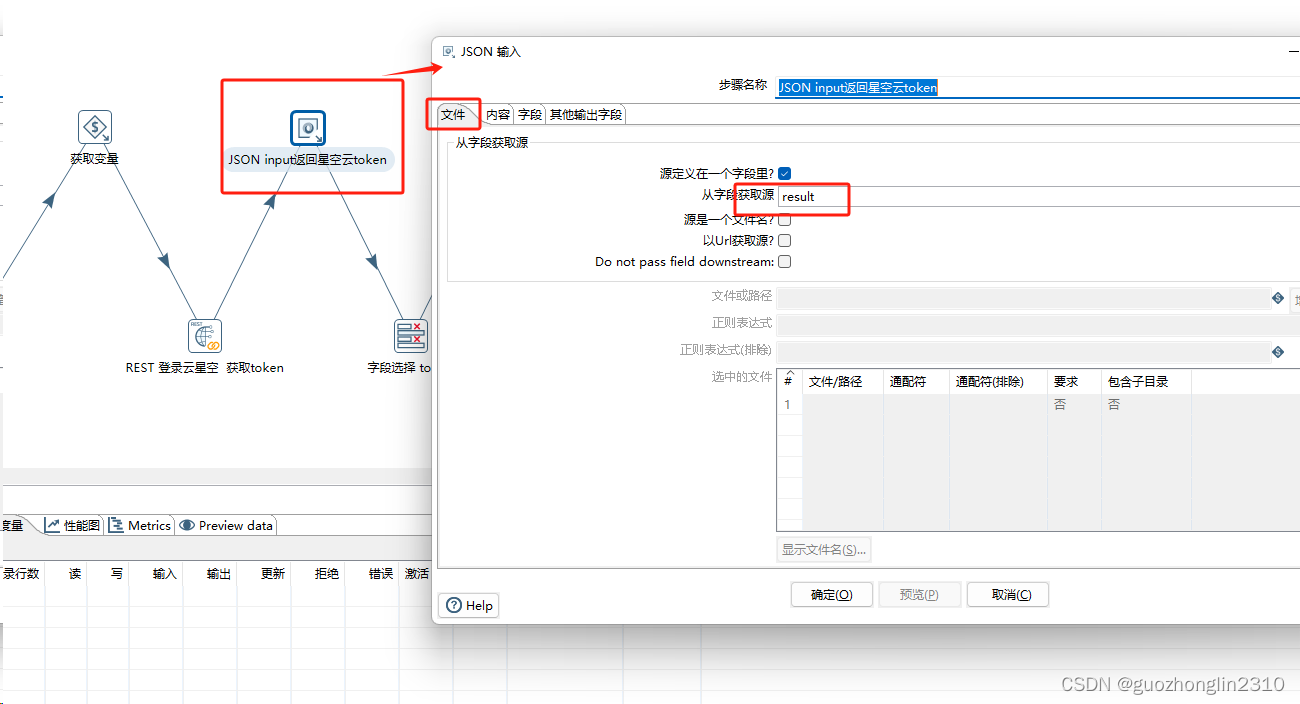Open the 其他输出字段 tab
Image resolution: width=1300 pixels, height=704 pixels.
tap(586, 114)
